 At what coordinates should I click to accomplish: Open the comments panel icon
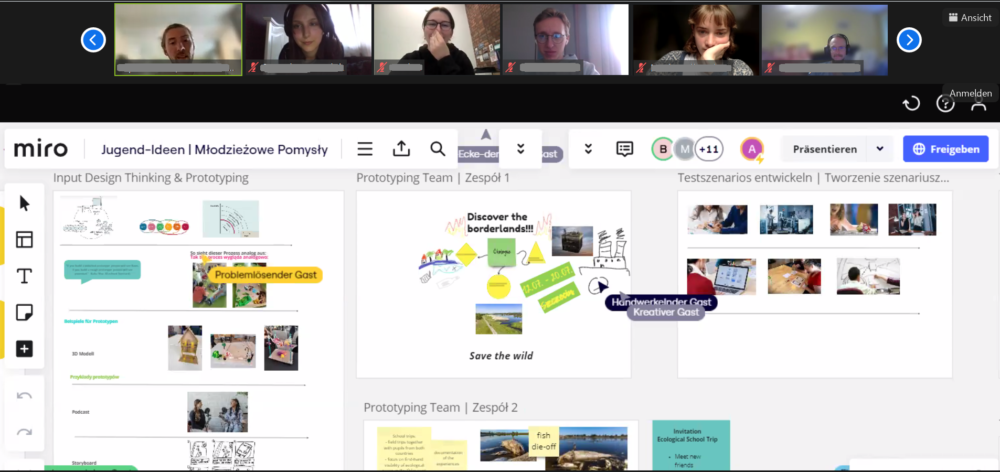[625, 149]
